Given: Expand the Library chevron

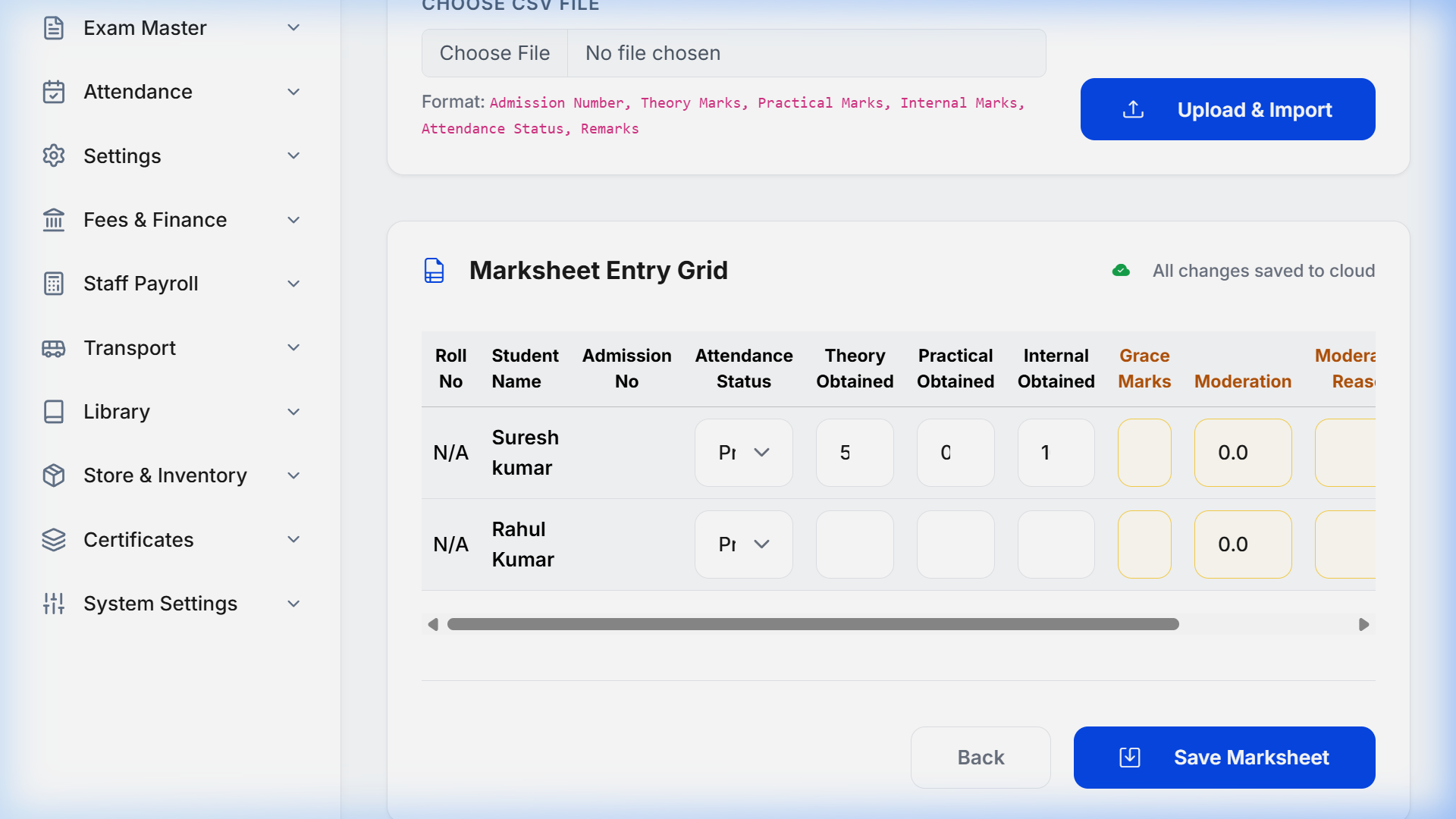Looking at the screenshot, I should (294, 412).
